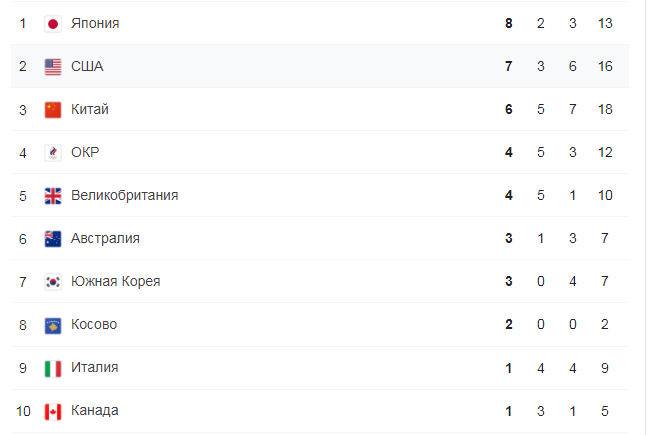Open the США country link

pyautogui.click(x=87, y=67)
